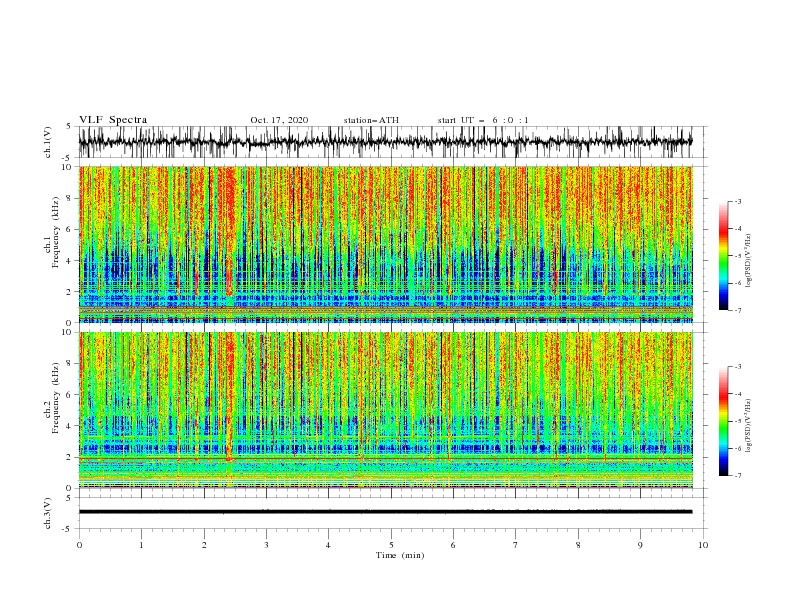This screenshot has height=612, width=792.
Task: Click inside the ch.1 frequency spectrogram
Action: coord(385,244)
